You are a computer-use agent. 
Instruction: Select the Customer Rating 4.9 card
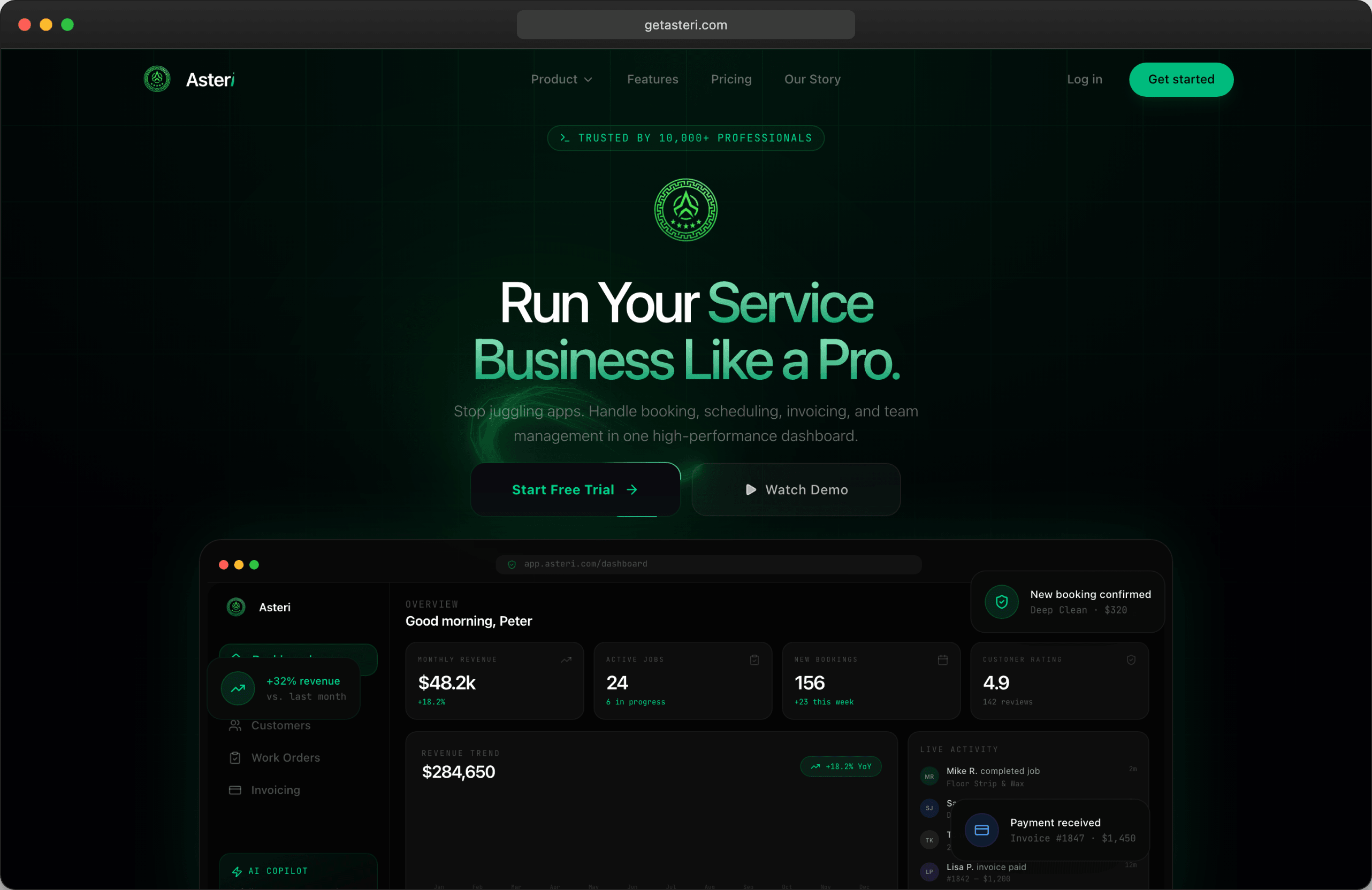tap(1060, 680)
